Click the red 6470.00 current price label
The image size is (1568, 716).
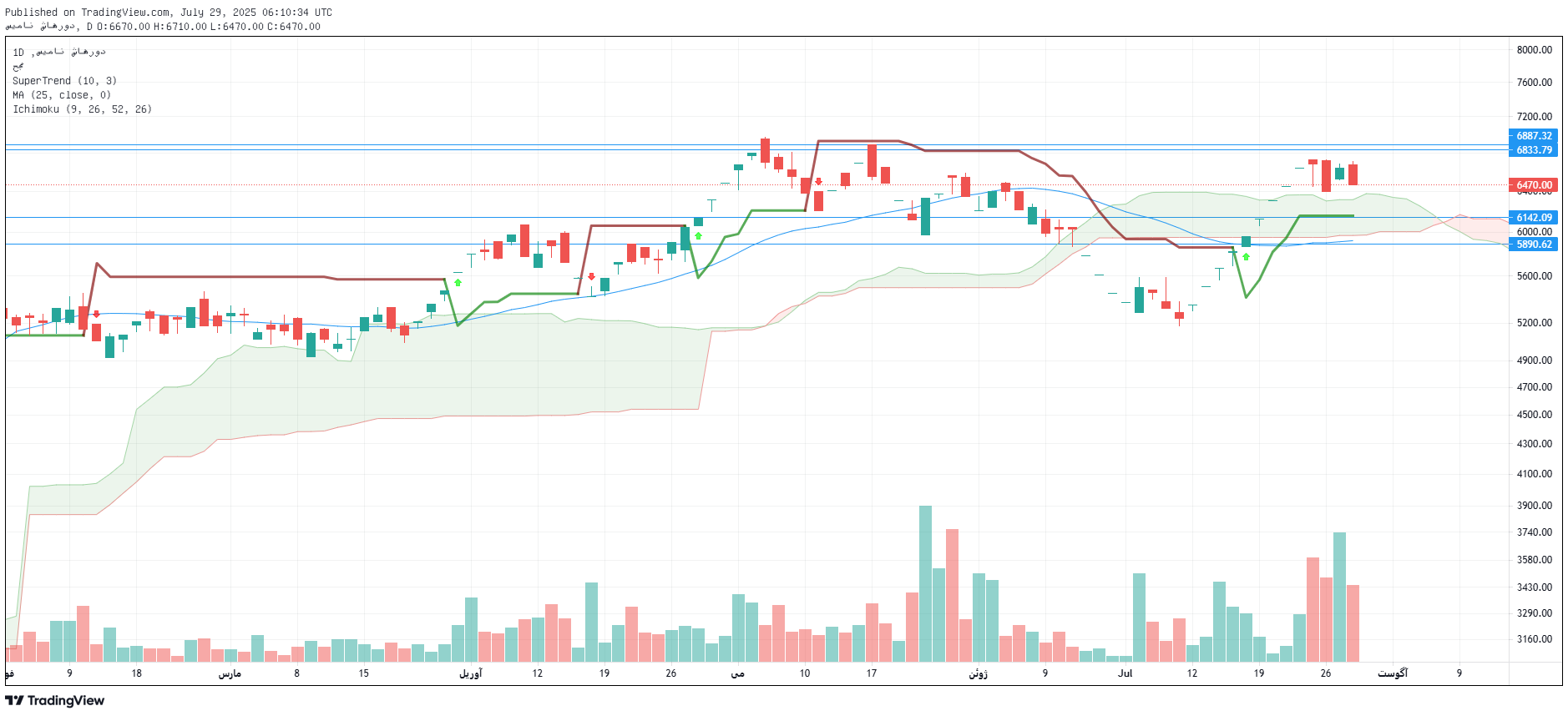pyautogui.click(x=1533, y=185)
